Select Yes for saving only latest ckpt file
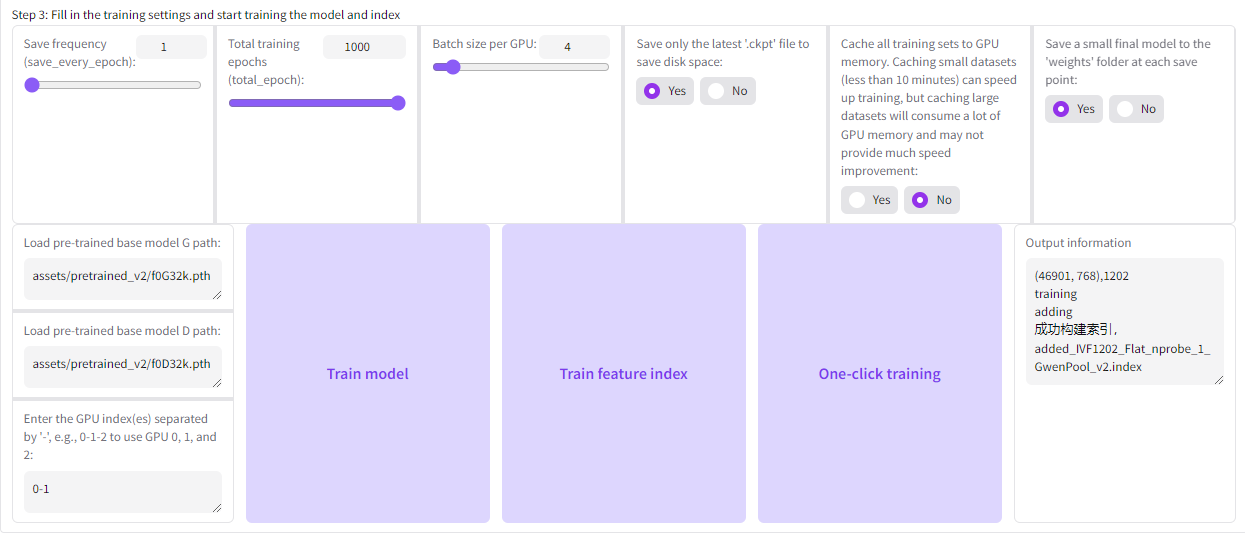This screenshot has height=537, width=1245. (x=664, y=91)
